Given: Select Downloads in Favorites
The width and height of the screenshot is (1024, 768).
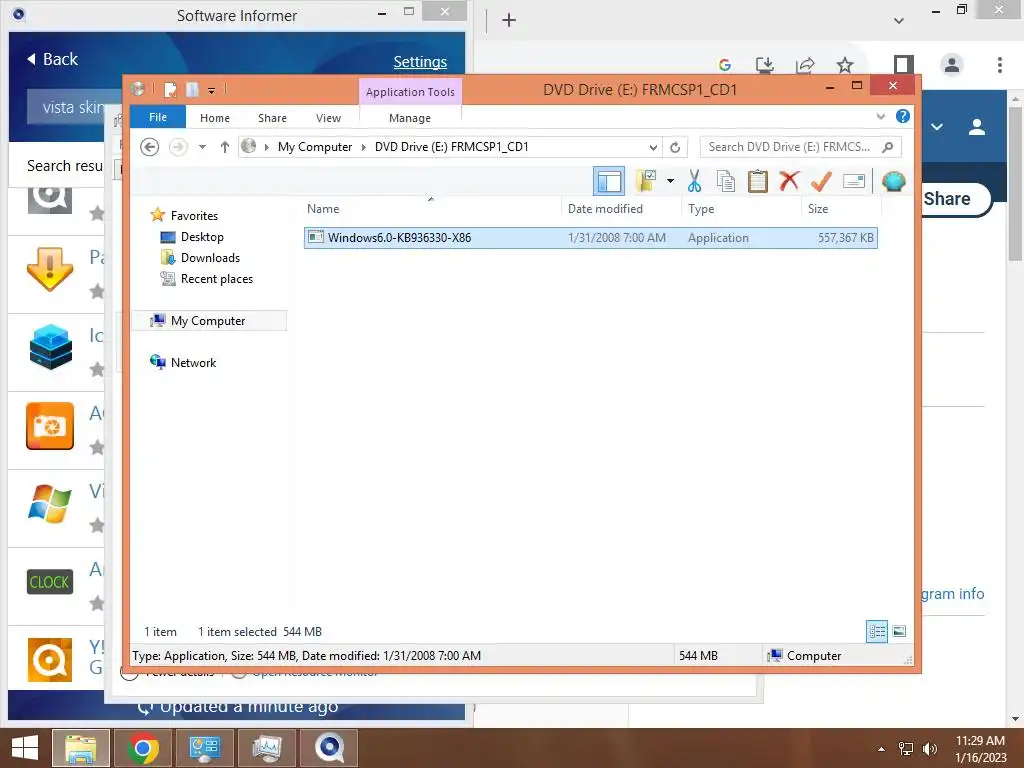Looking at the screenshot, I should click(210, 257).
